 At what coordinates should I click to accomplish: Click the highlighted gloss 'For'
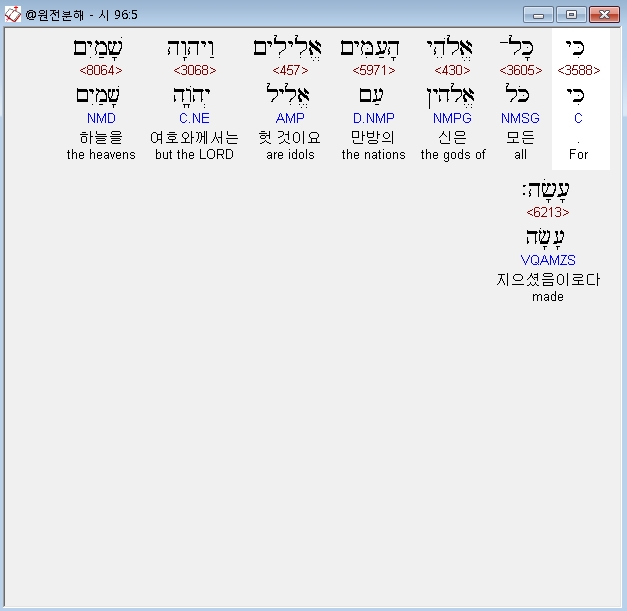pyautogui.click(x=578, y=155)
